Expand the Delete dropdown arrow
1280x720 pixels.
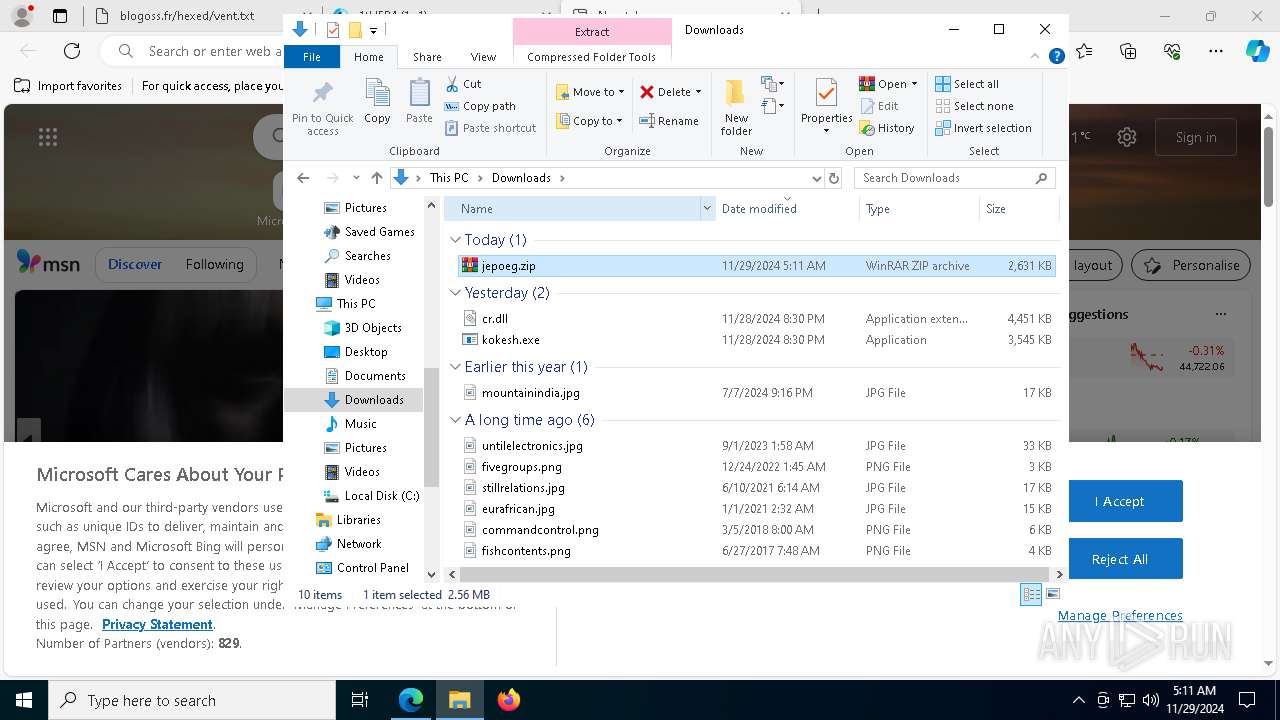[x=698, y=92]
